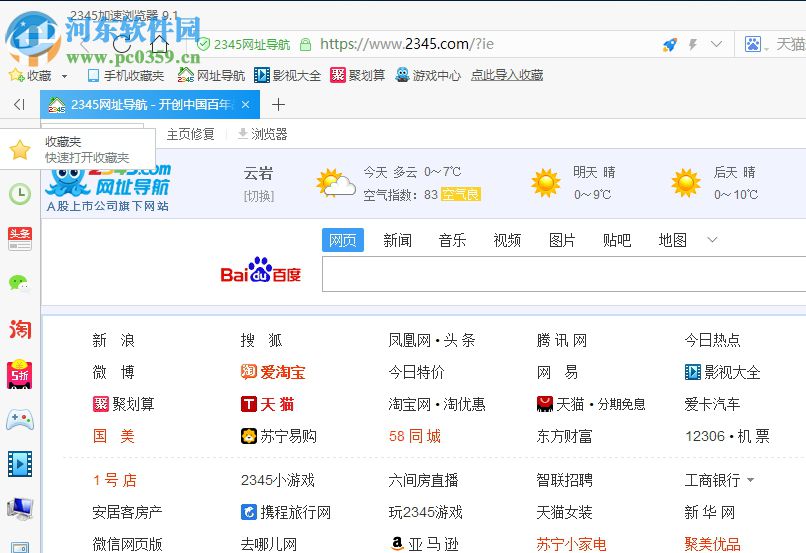Click the Baidu logo
Image resolution: width=806 pixels, height=553 pixels.
pyautogui.click(x=260, y=270)
